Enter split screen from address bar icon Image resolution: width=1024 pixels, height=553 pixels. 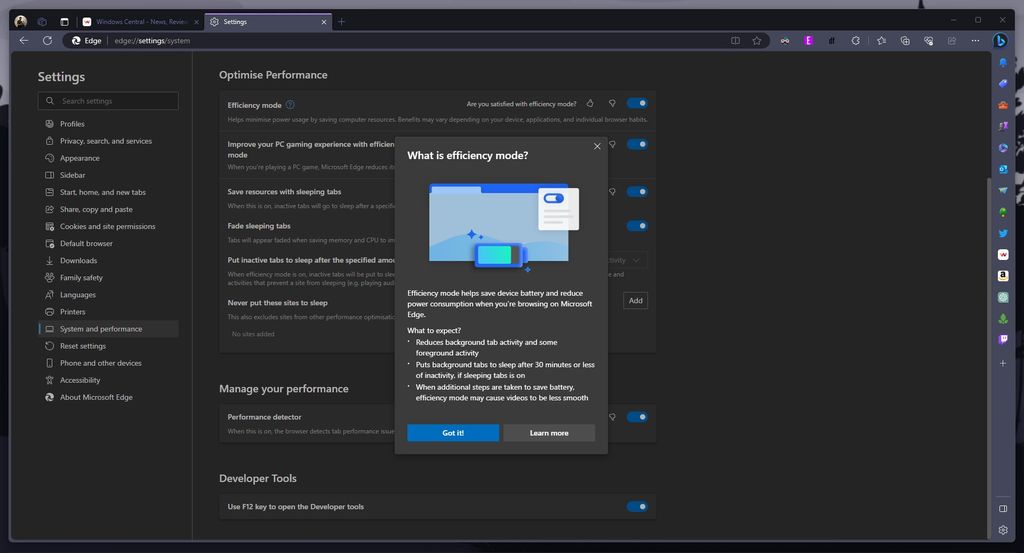pos(735,40)
